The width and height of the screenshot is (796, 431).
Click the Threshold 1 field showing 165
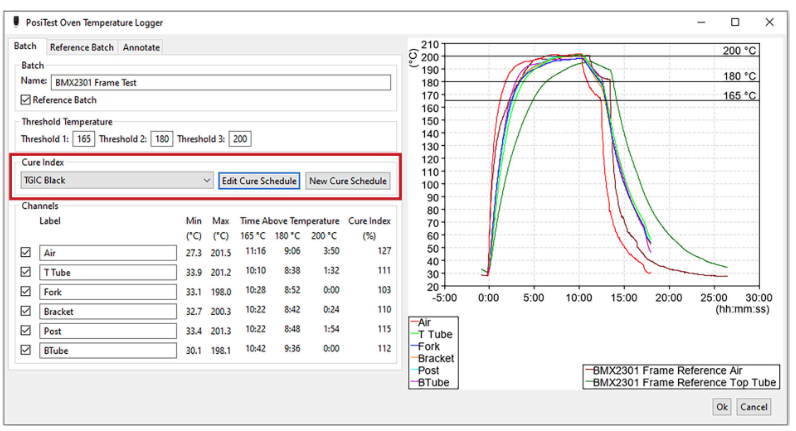[x=83, y=139]
